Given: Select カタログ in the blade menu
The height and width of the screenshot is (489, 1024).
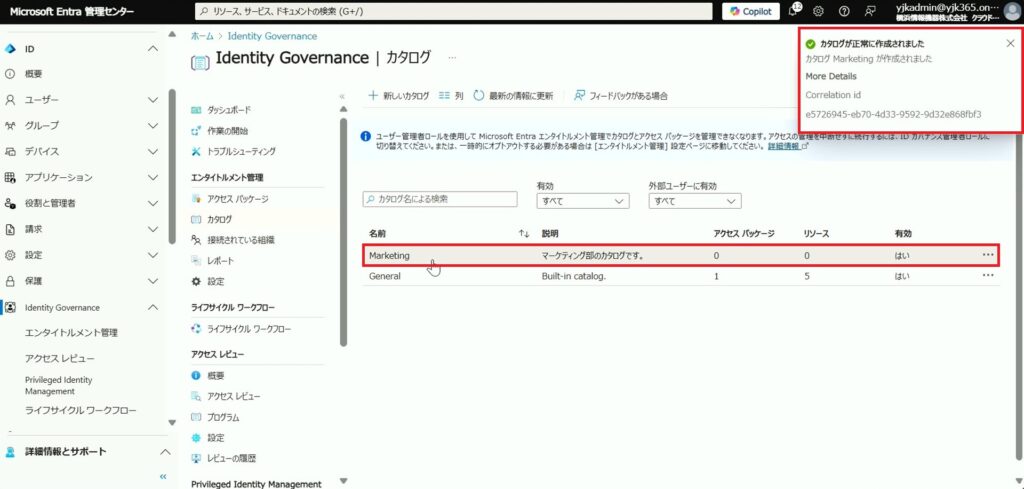Looking at the screenshot, I should (x=219, y=219).
